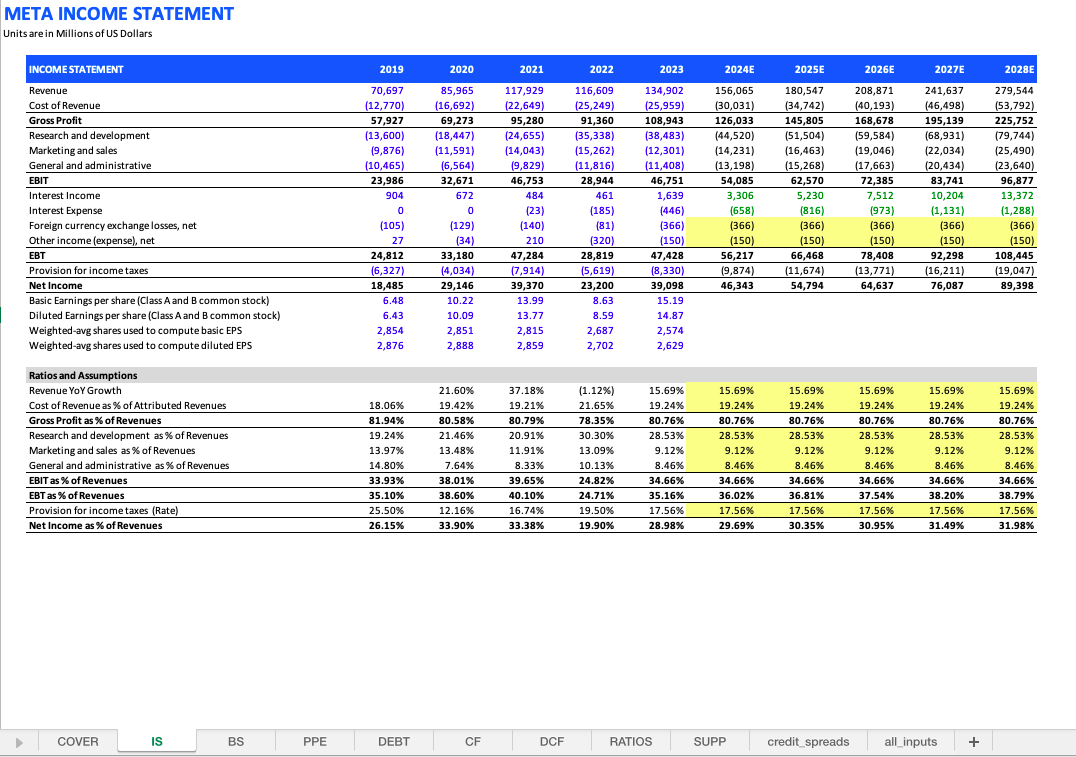Select 2026E Marketing and sales ratio 9.12%

pos(880,451)
